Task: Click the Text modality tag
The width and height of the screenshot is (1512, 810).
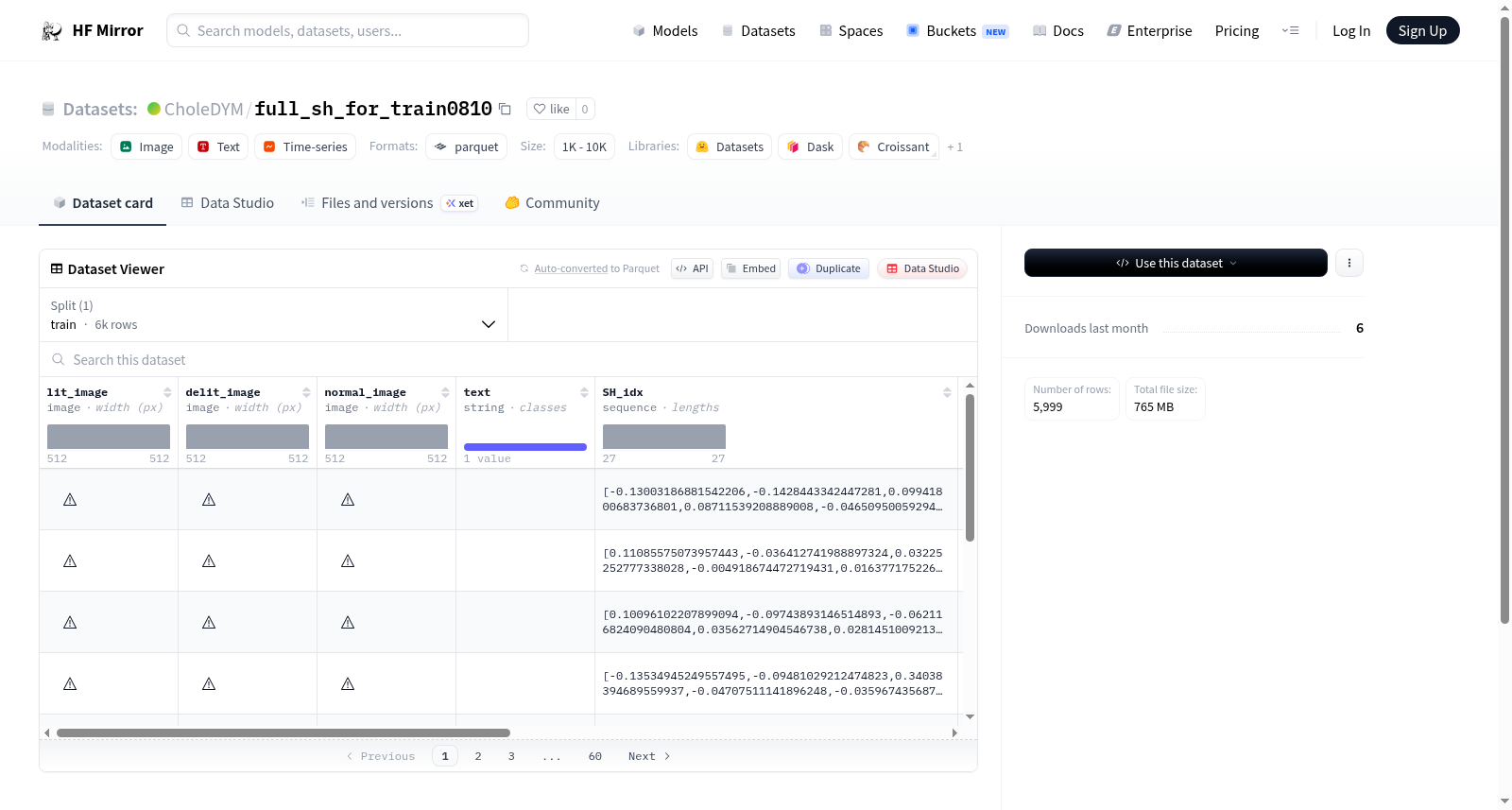Action: click(218, 146)
